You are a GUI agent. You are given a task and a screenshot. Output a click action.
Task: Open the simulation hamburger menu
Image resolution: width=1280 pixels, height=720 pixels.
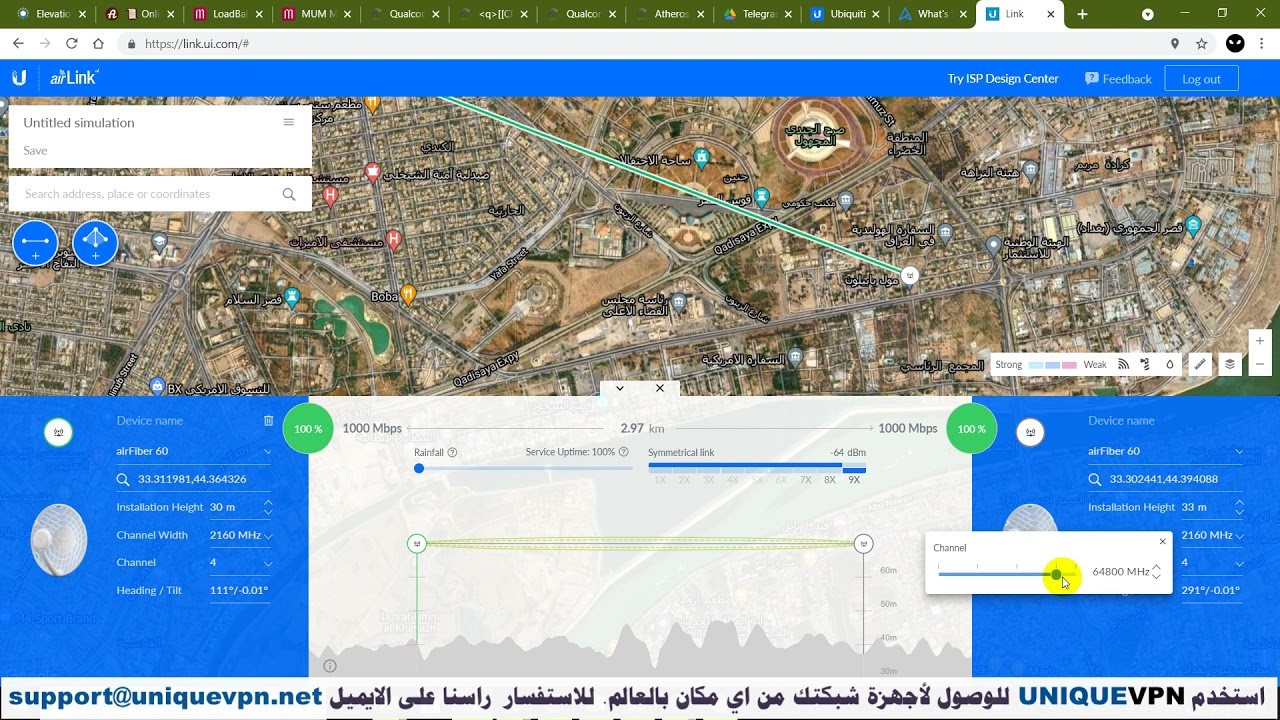[x=289, y=122]
